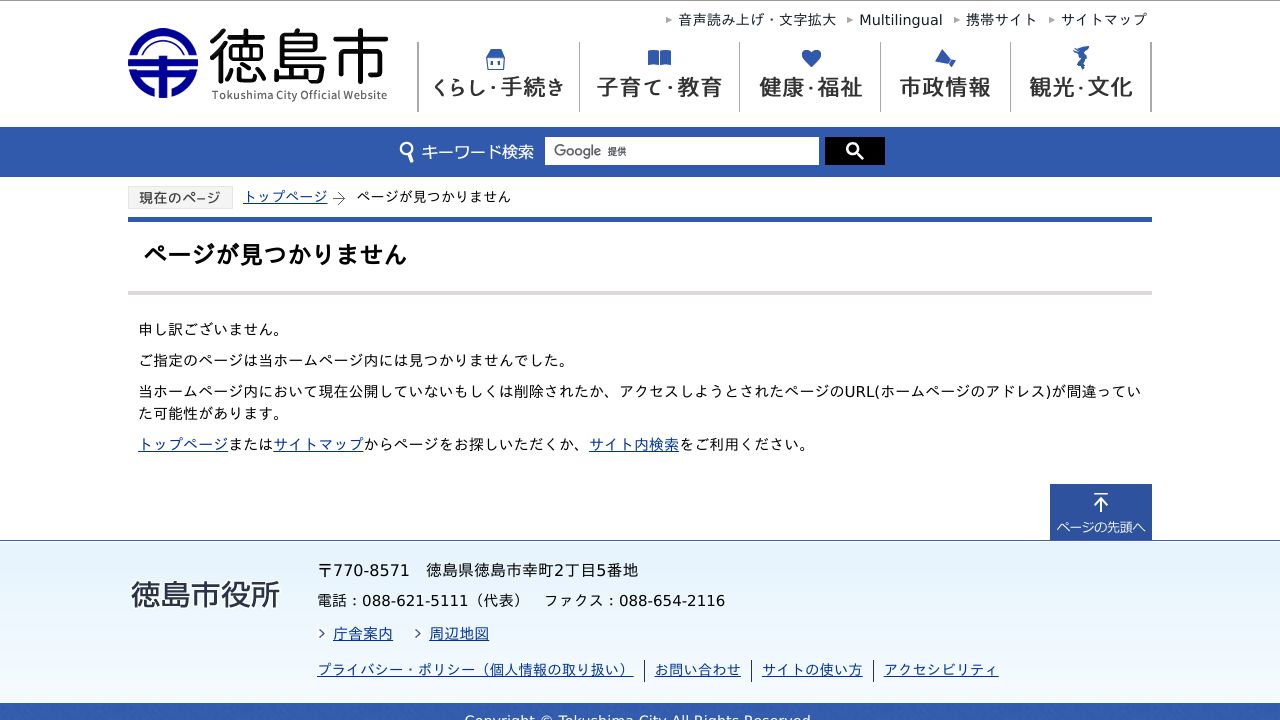Click the 健康・福祉 heart icon
This screenshot has width=1280, height=720.
coord(811,58)
